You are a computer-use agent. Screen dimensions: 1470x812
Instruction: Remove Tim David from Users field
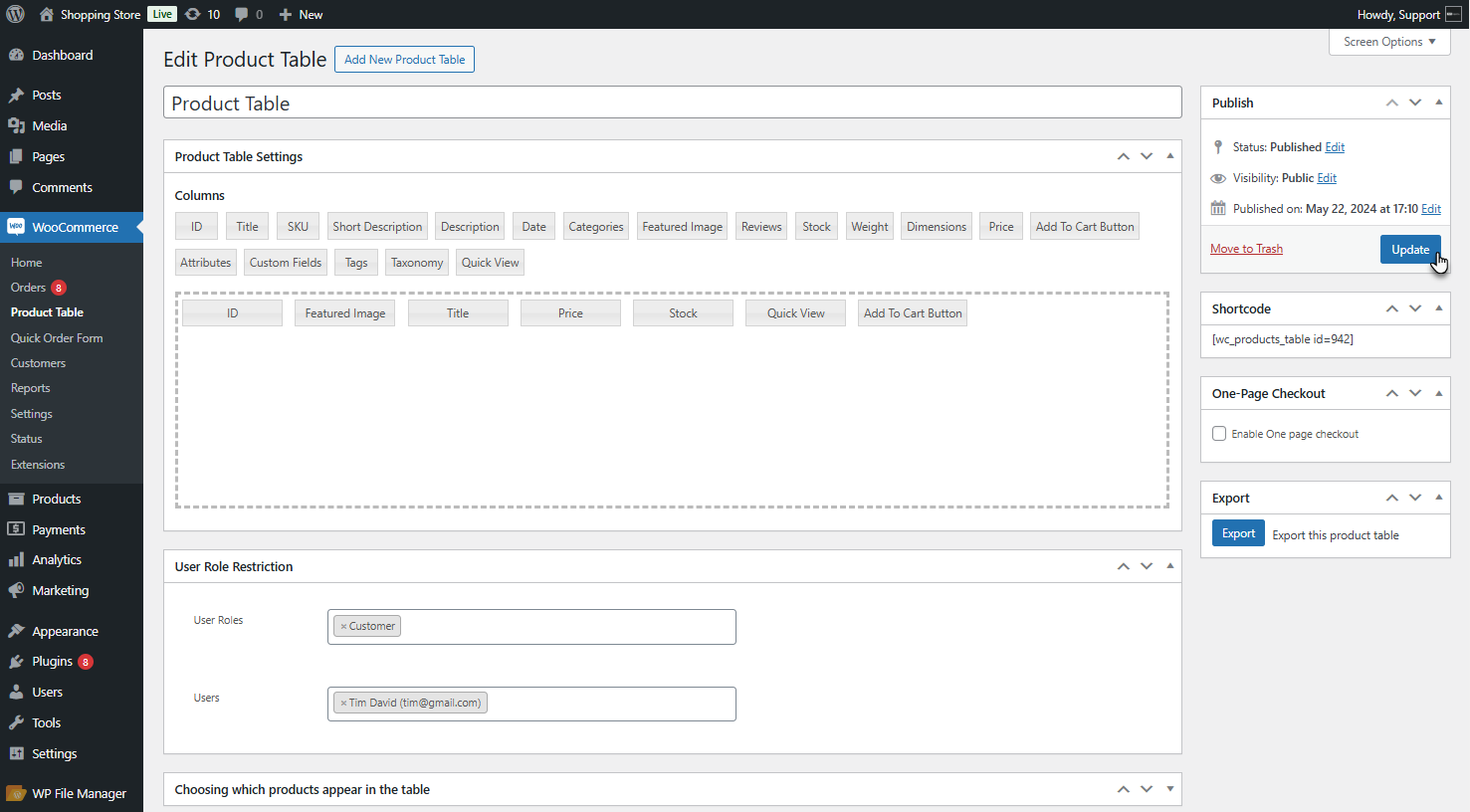pos(343,704)
